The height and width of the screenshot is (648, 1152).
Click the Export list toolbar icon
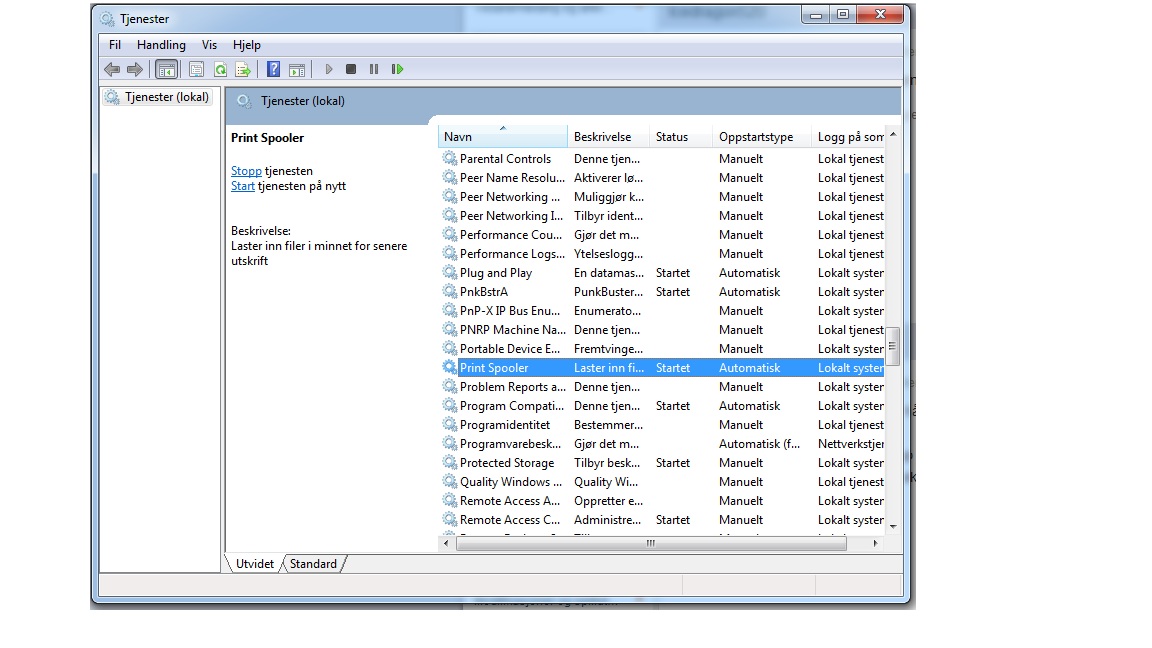242,69
